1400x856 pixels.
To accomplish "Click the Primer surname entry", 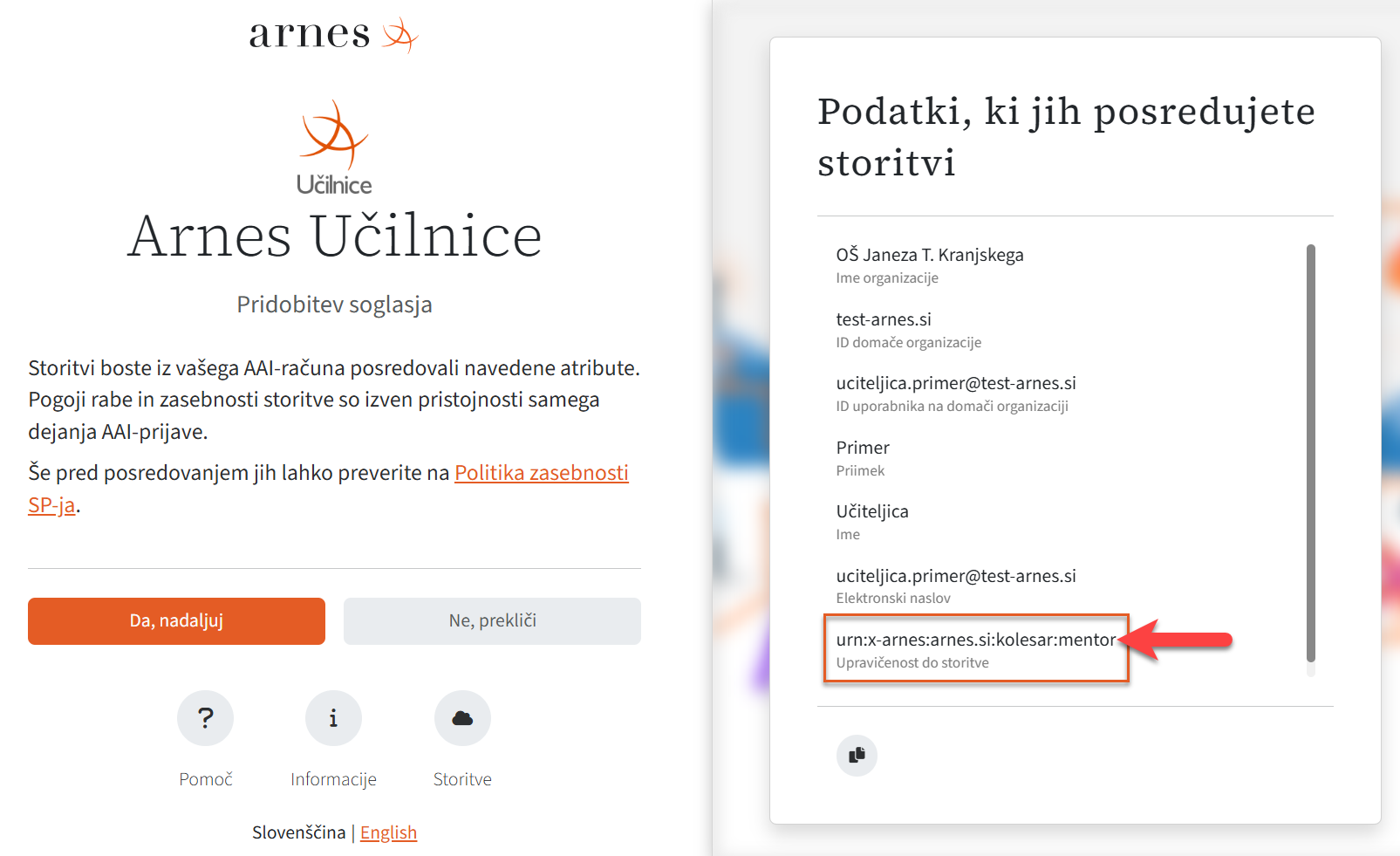I will (863, 448).
